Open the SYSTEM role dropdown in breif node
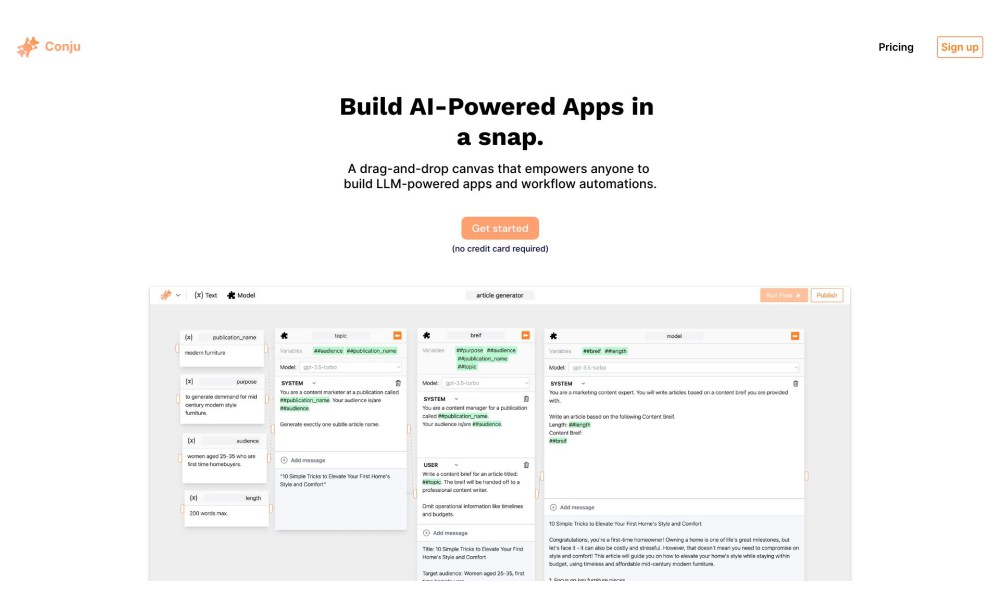The image size is (1000, 600). (441, 399)
